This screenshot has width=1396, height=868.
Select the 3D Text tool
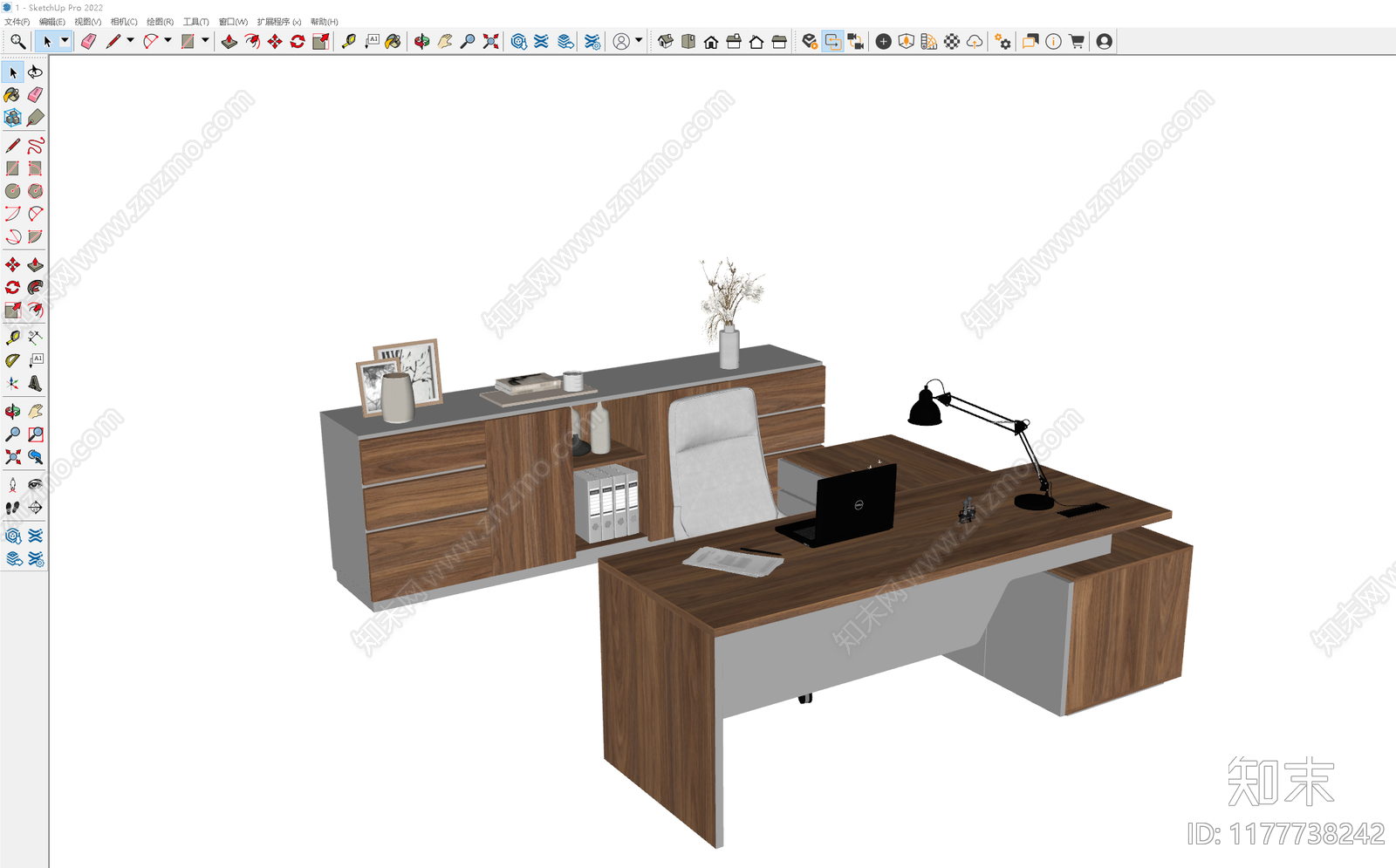36,383
